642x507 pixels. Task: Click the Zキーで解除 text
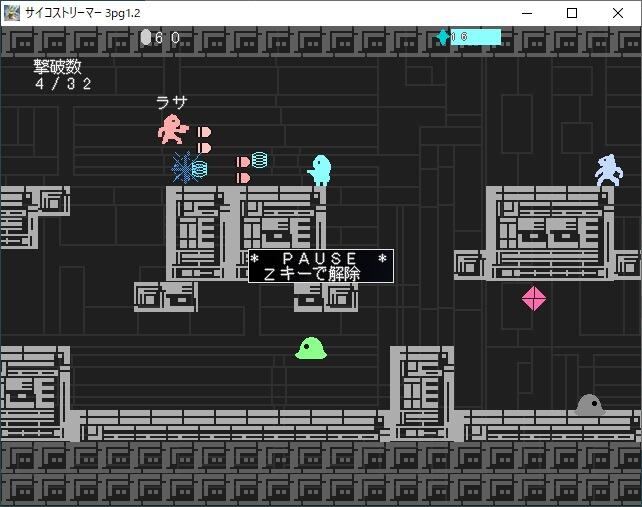[x=312, y=274]
